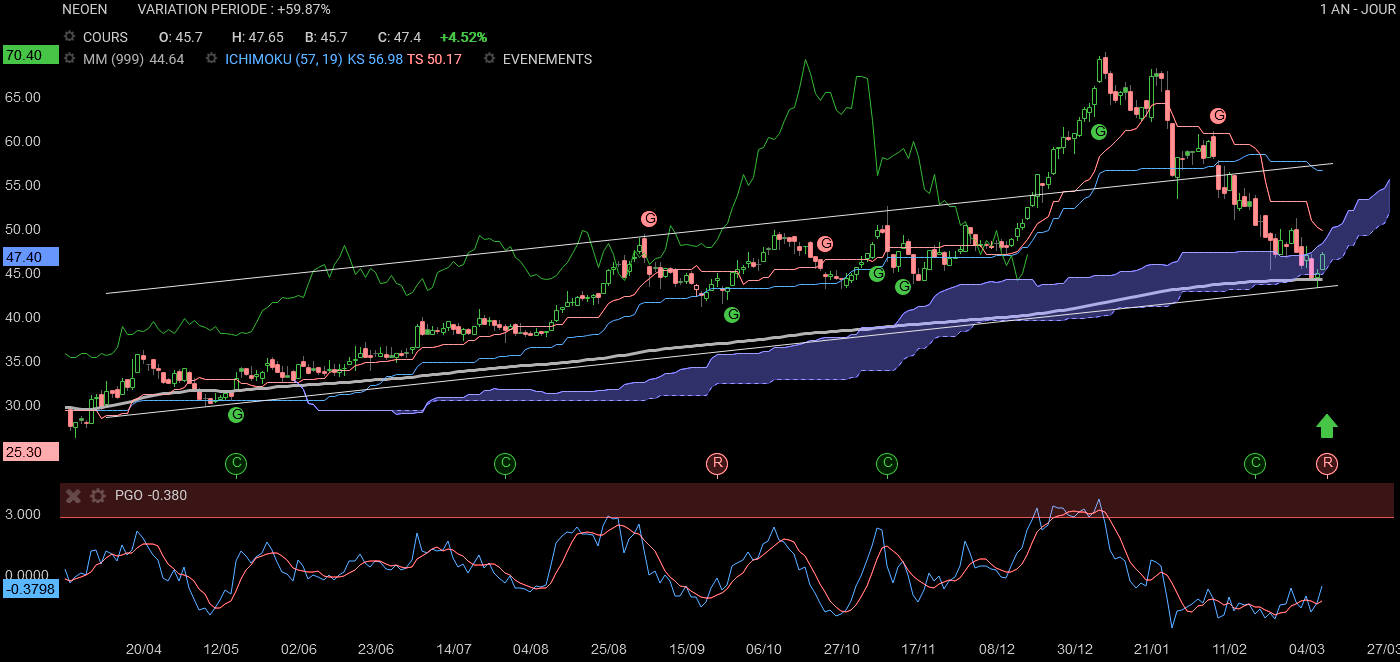Click the NEOEN ticker name

click(85, 9)
